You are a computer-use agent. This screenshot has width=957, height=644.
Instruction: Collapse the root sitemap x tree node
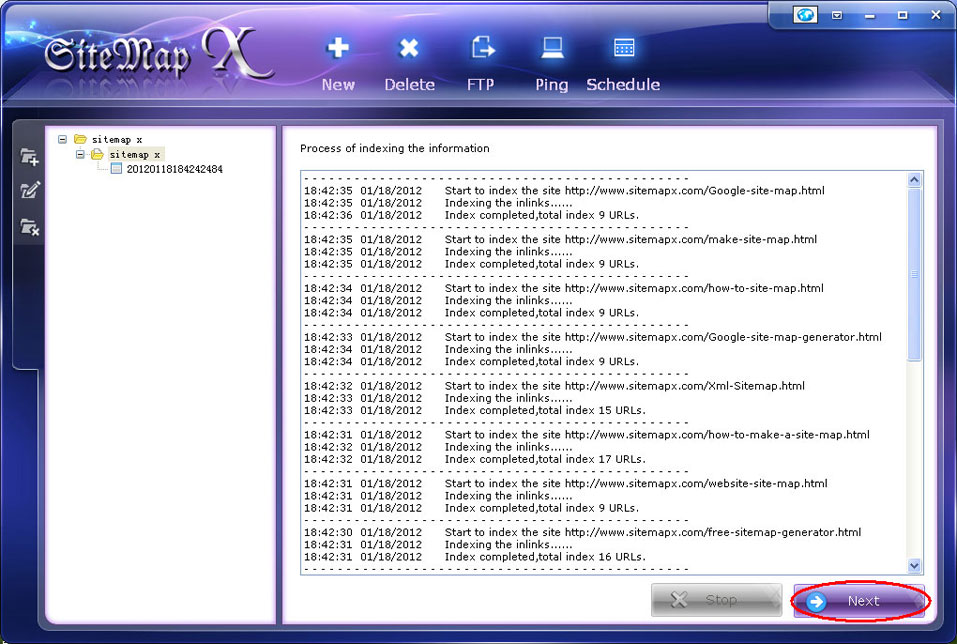point(62,139)
